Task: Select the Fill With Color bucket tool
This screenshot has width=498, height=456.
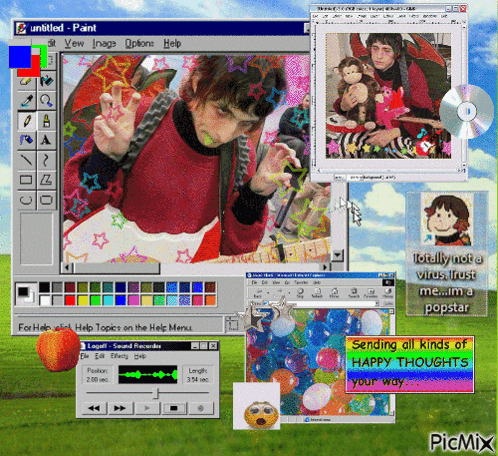Action: pyautogui.click(x=46, y=81)
